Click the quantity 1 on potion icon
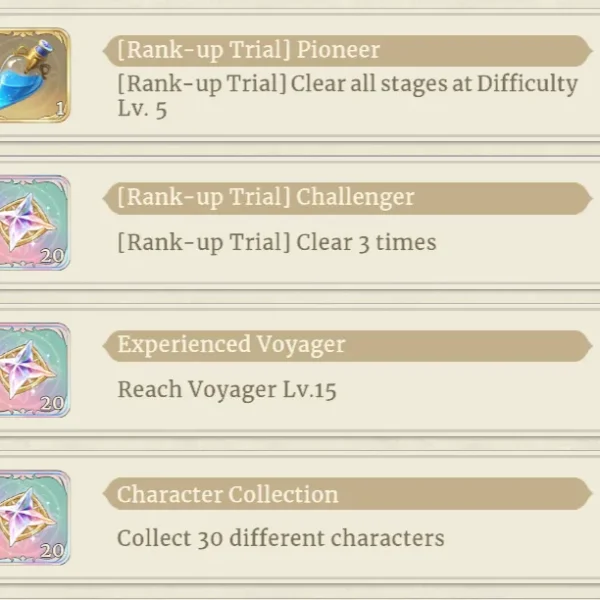This screenshot has width=600, height=600. [x=60, y=109]
